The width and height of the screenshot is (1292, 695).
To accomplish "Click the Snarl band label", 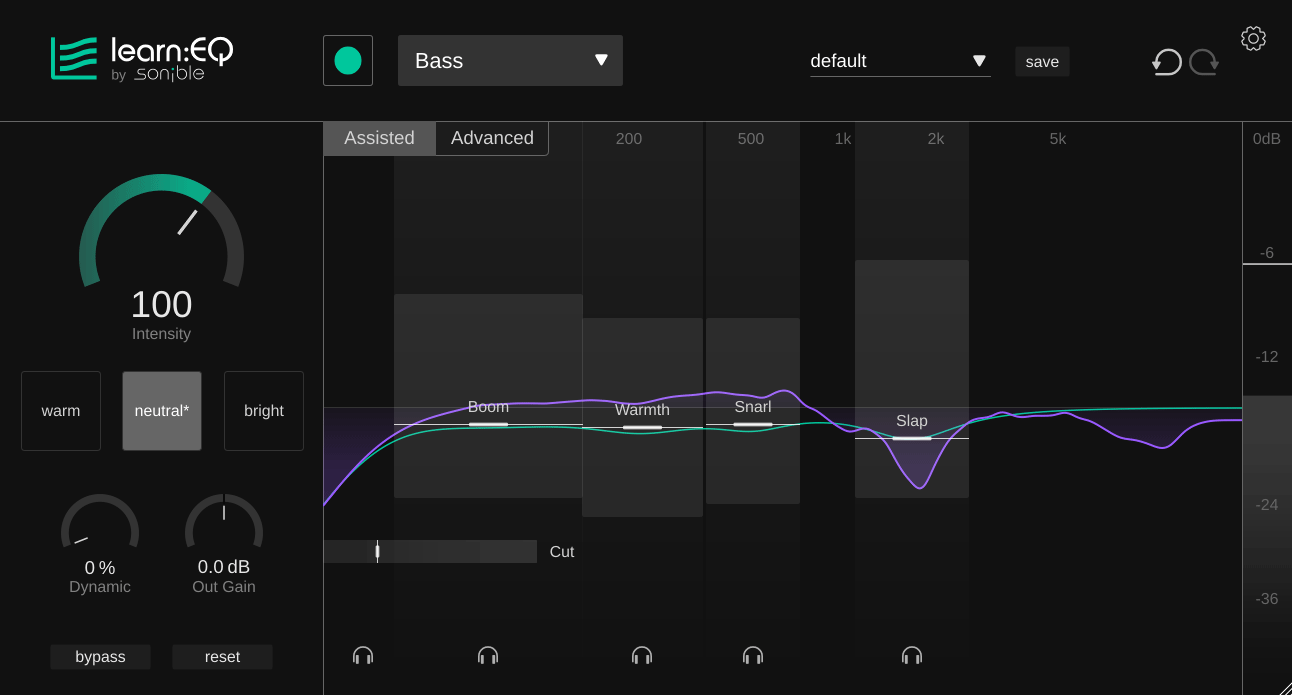I will [753, 407].
